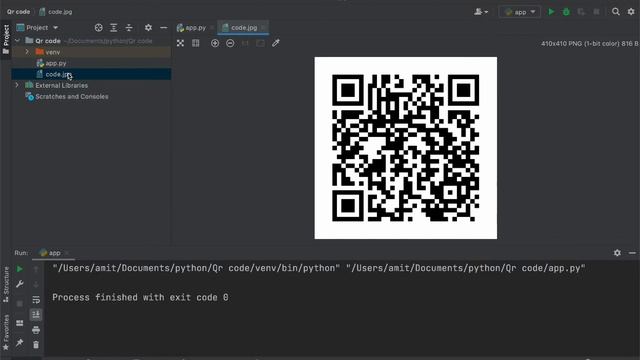
Task: Collapse the Qr code project root folder
Action: [17, 41]
